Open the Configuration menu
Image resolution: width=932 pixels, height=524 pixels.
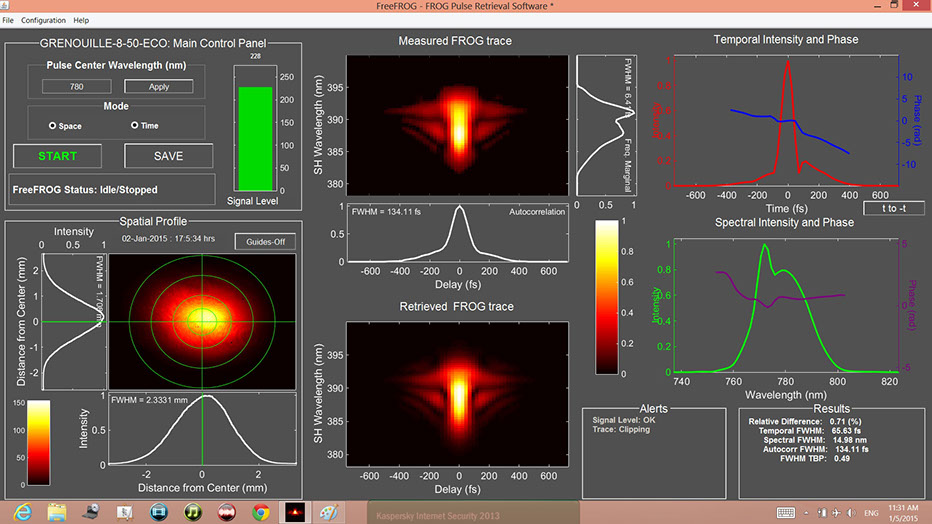click(x=43, y=20)
